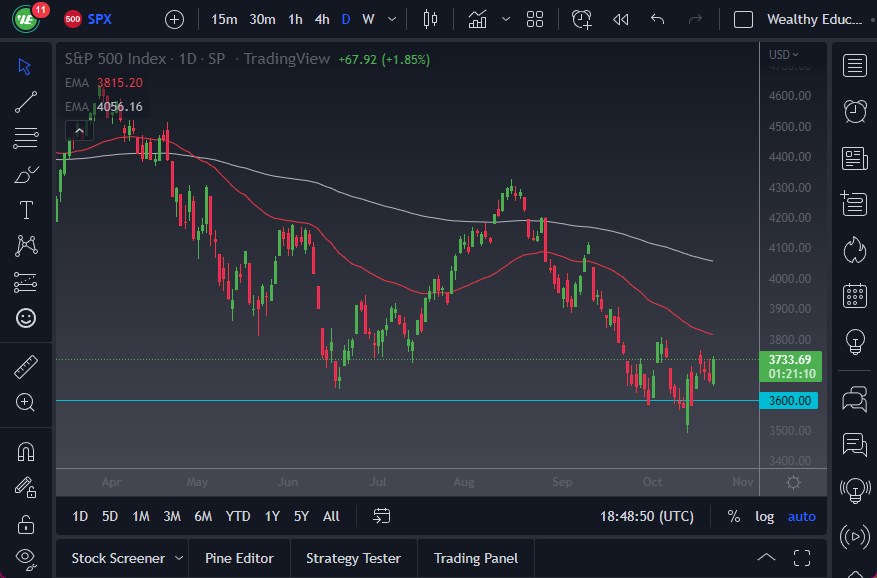Open the Watchlist panel on the right
877x578 pixels.
[855, 66]
